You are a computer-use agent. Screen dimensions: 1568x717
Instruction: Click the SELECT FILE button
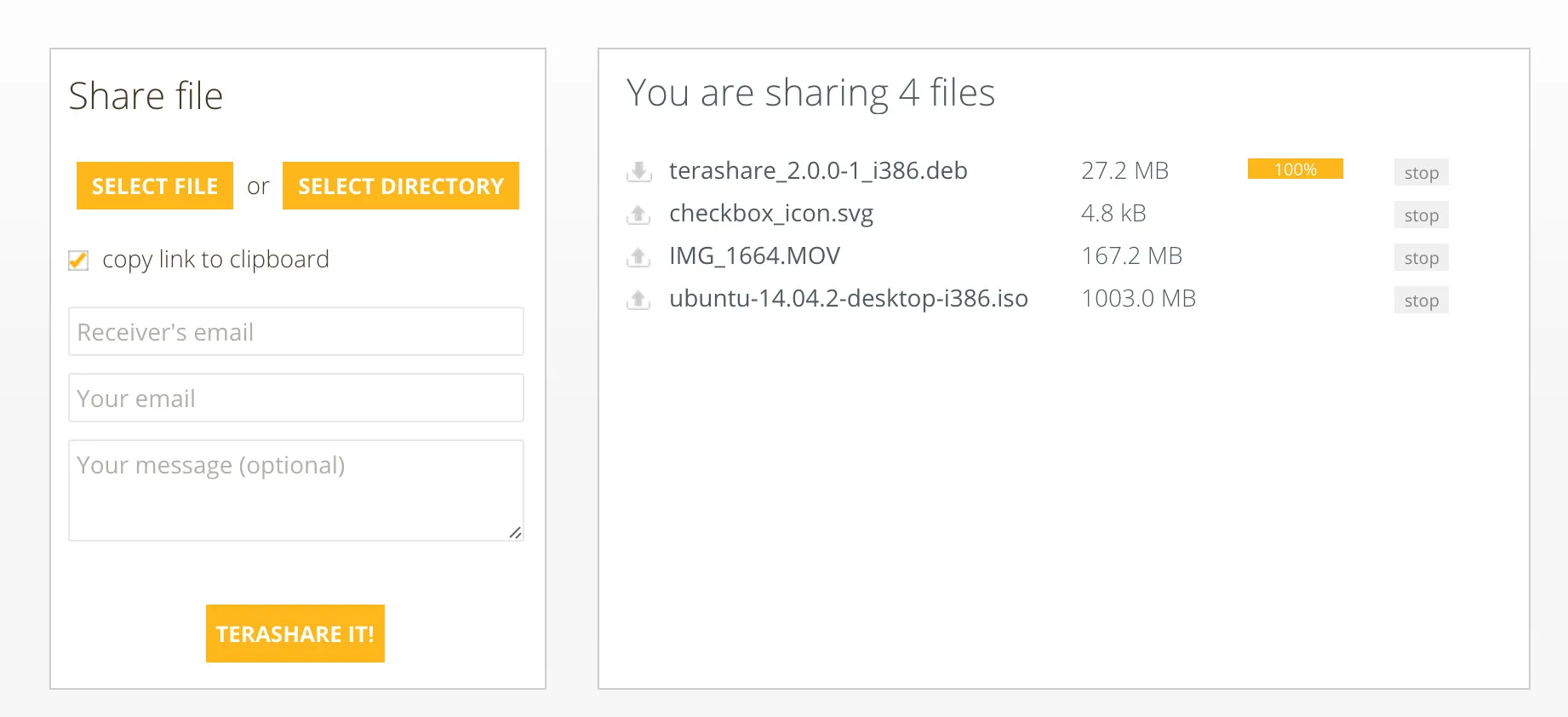[154, 186]
